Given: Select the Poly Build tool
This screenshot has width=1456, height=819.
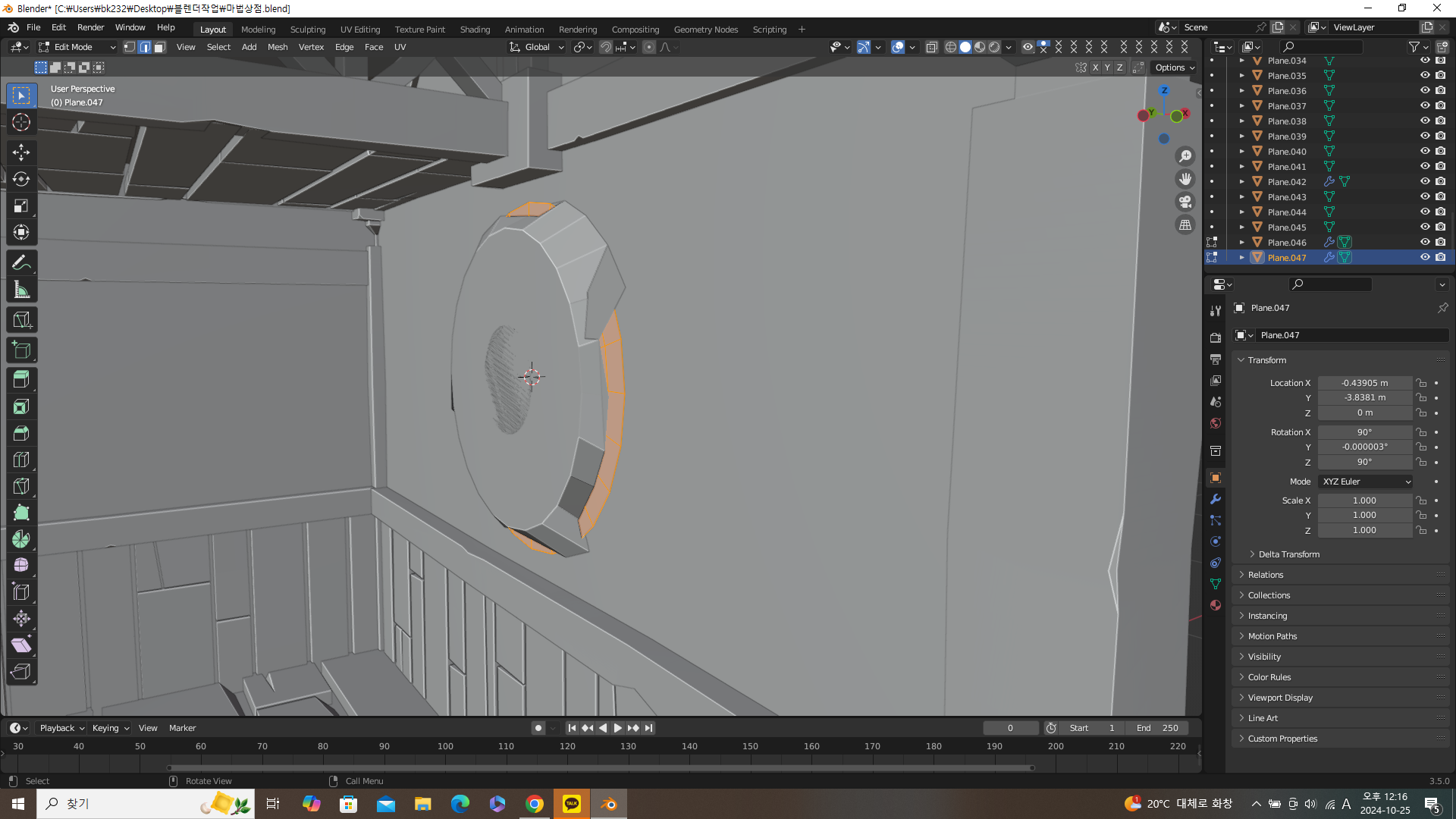Looking at the screenshot, I should point(21,513).
